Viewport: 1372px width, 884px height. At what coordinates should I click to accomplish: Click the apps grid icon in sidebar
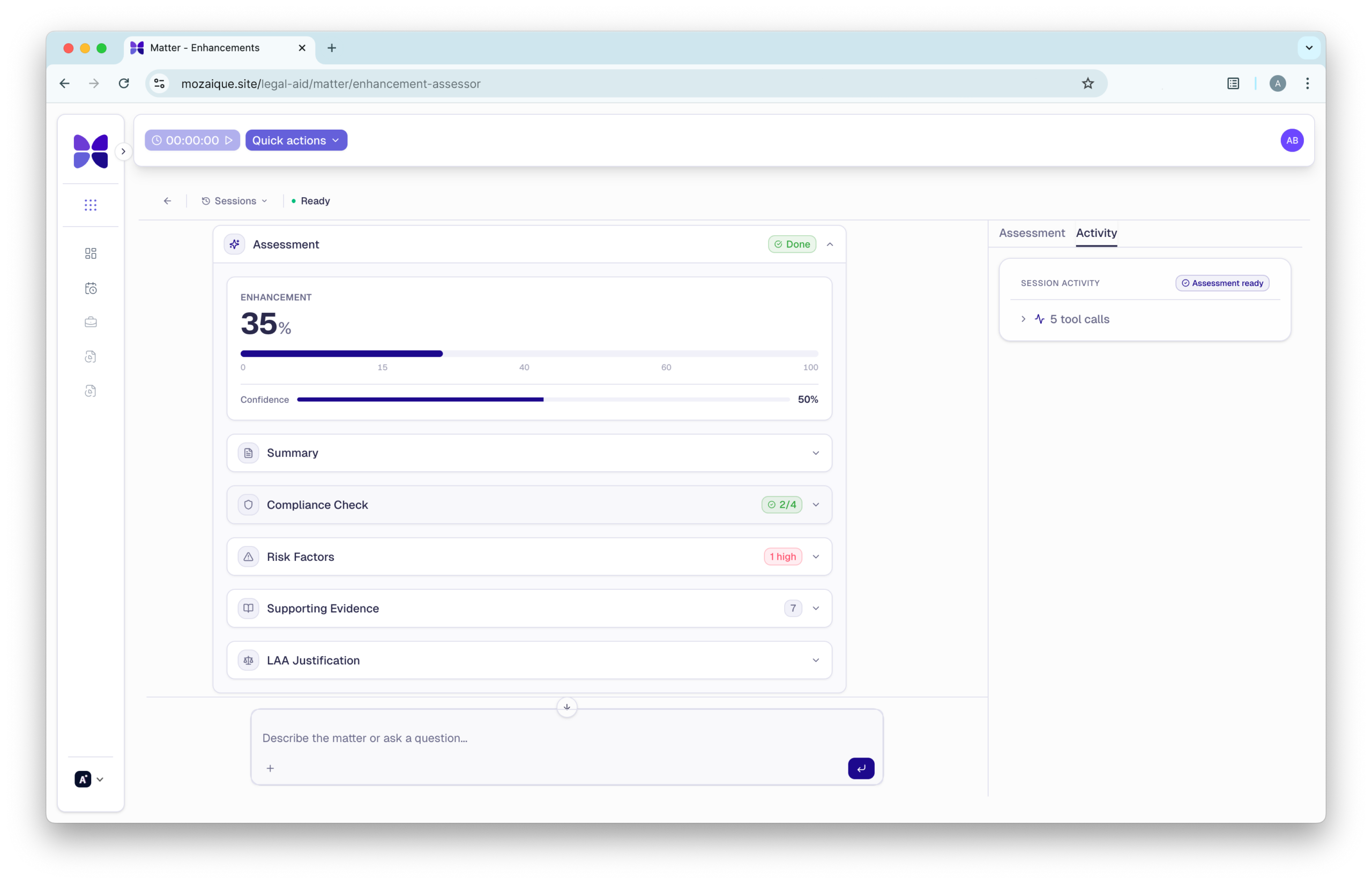pyautogui.click(x=91, y=205)
